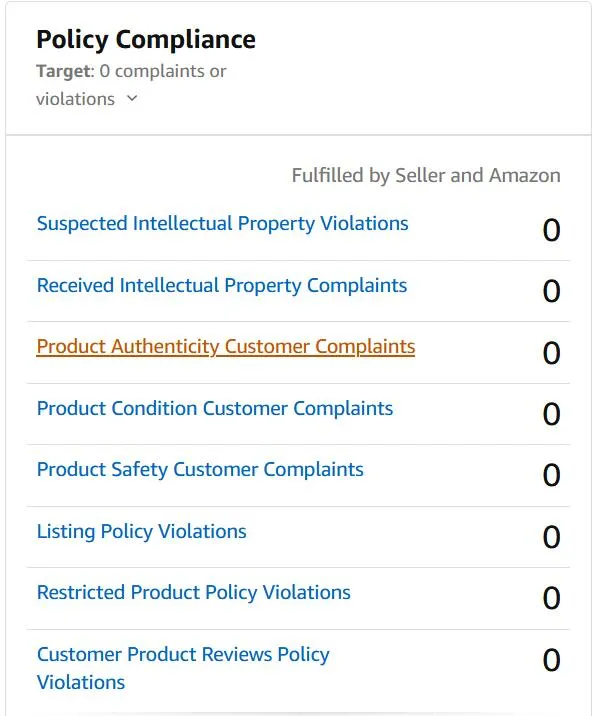The image size is (593, 716).
Task: Open Product Authenticity Customer Complaints link
Action: [x=226, y=347]
